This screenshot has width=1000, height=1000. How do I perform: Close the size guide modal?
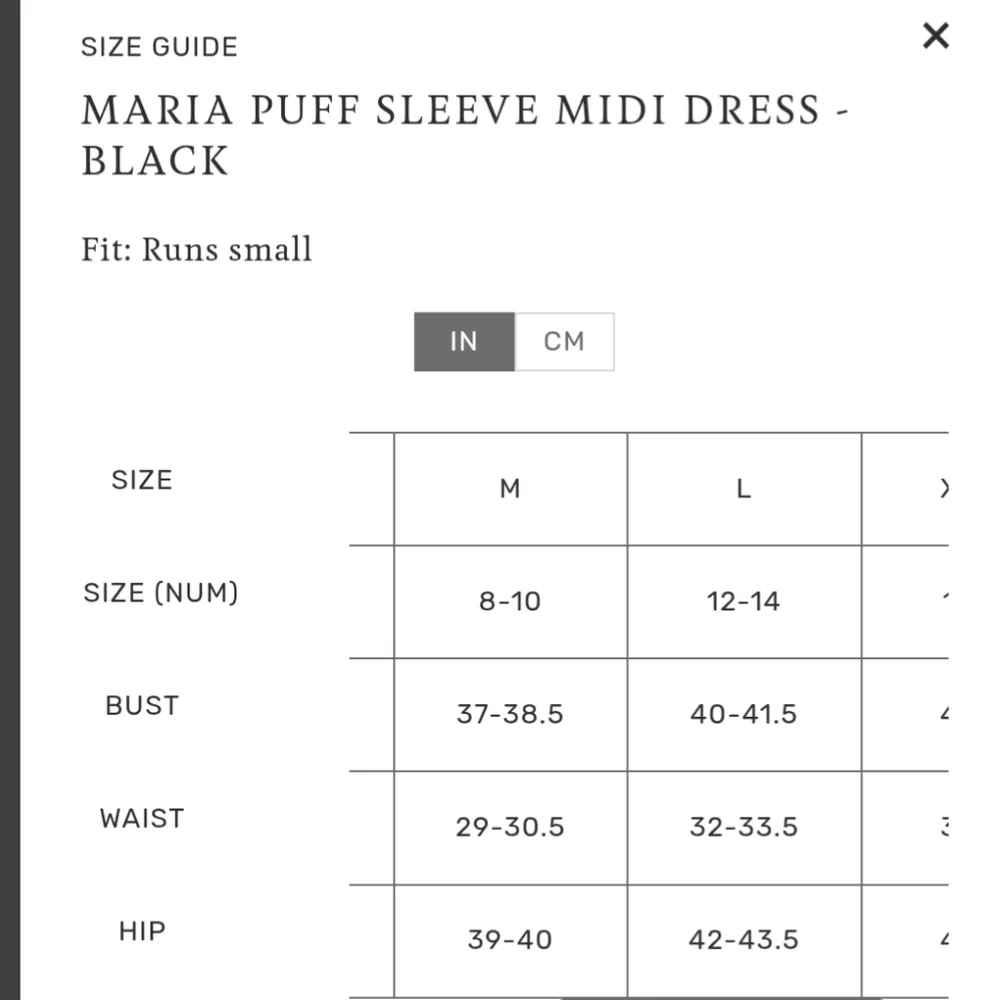click(936, 35)
